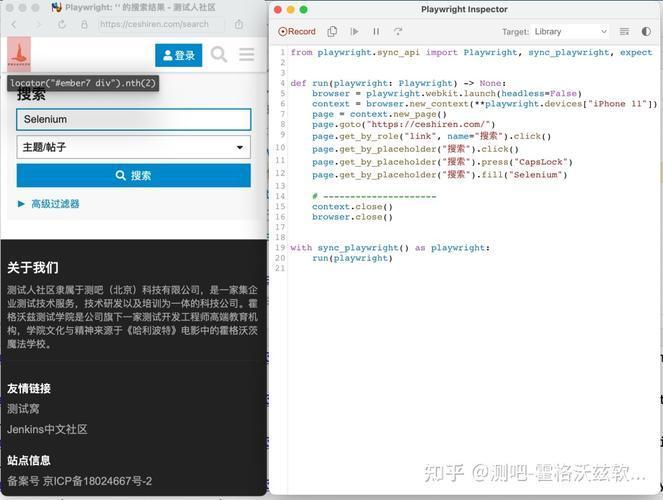Open the 主题/帖子 type dropdown
The height and width of the screenshot is (500, 663).
point(134,147)
